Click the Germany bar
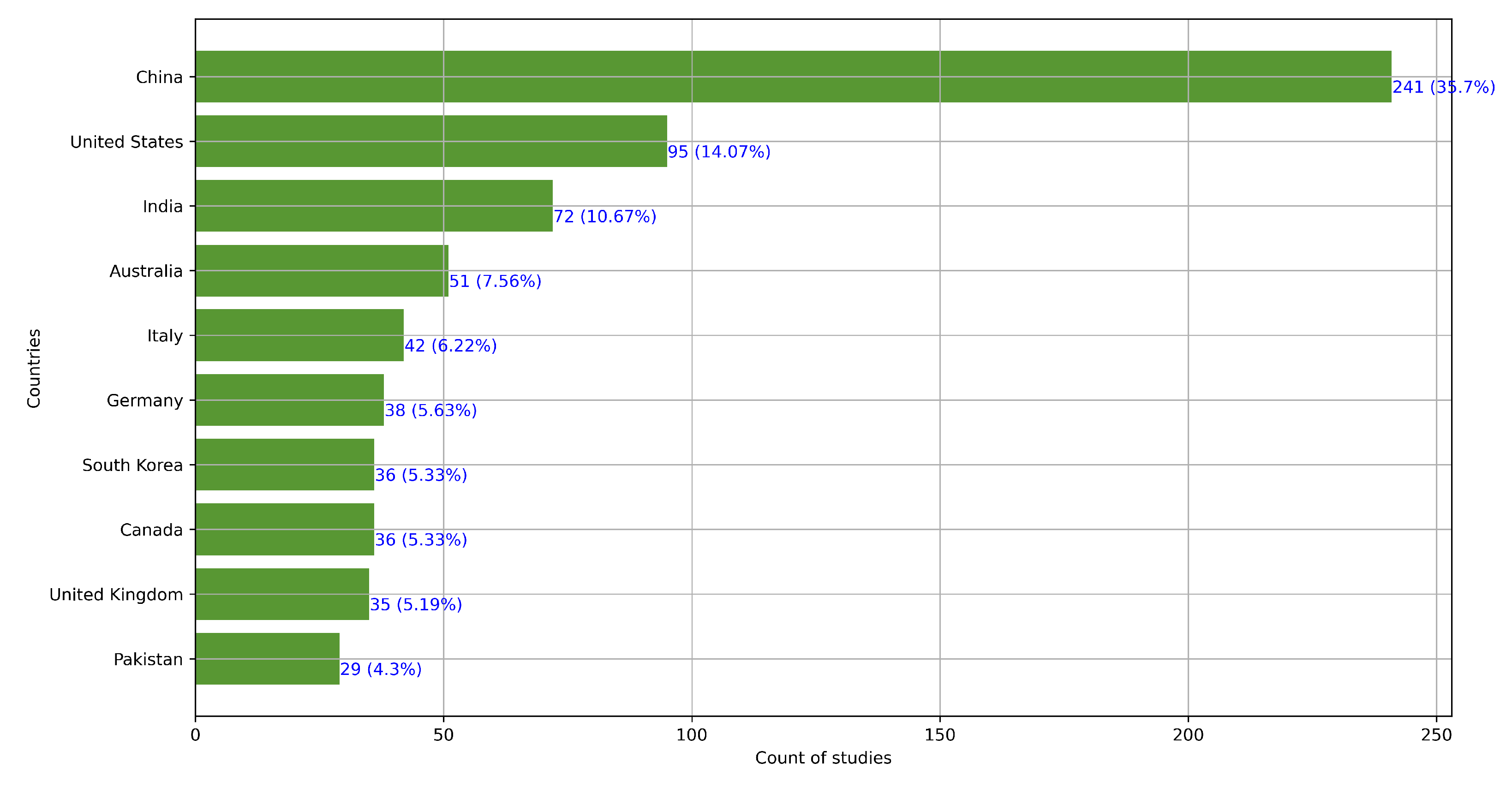 [289, 399]
